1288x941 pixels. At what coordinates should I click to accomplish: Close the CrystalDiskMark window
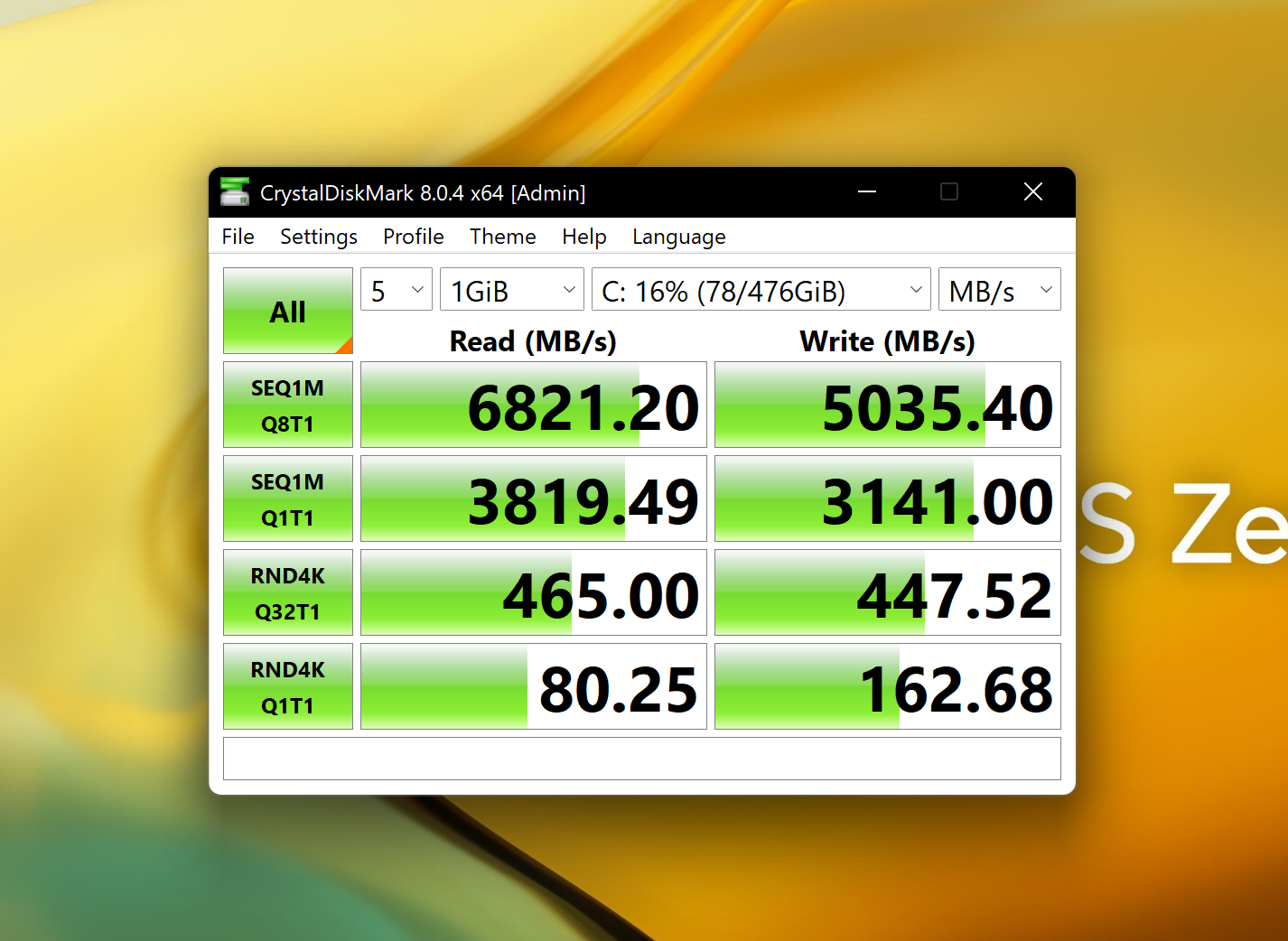point(1033,191)
